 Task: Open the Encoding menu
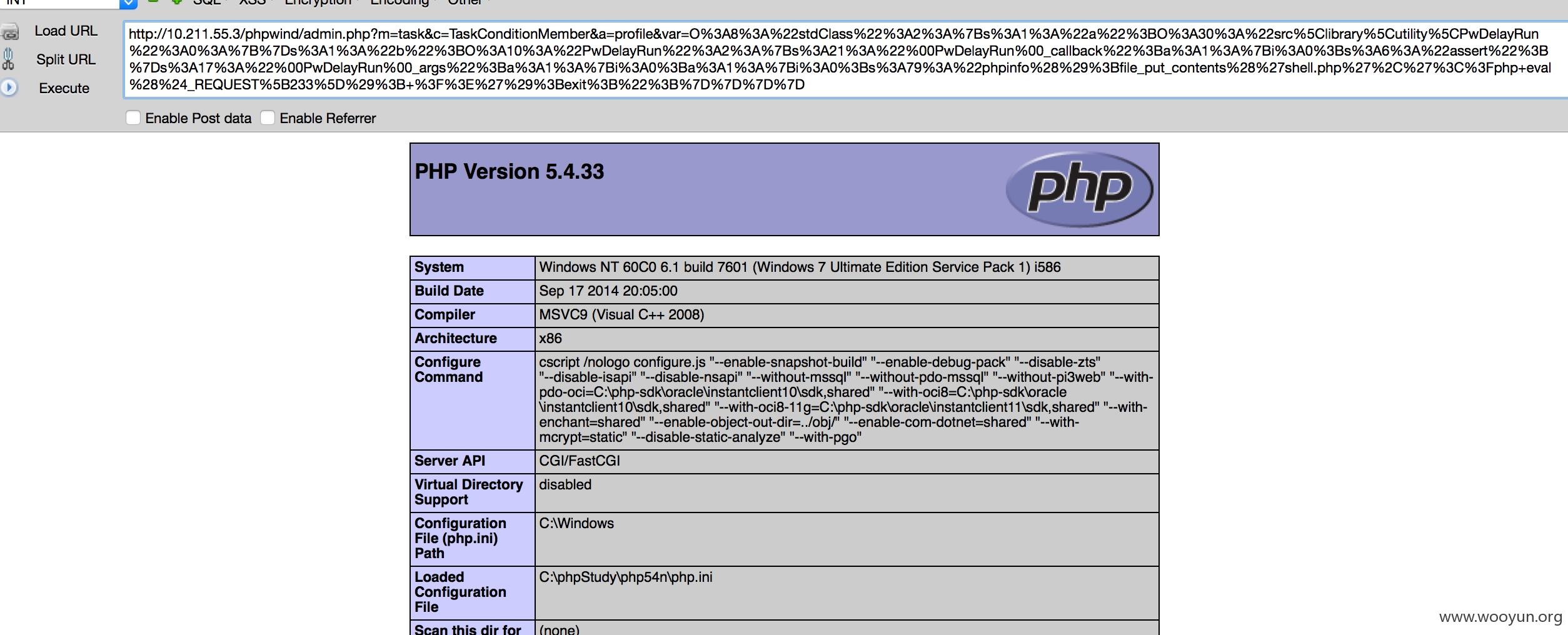point(400,2)
